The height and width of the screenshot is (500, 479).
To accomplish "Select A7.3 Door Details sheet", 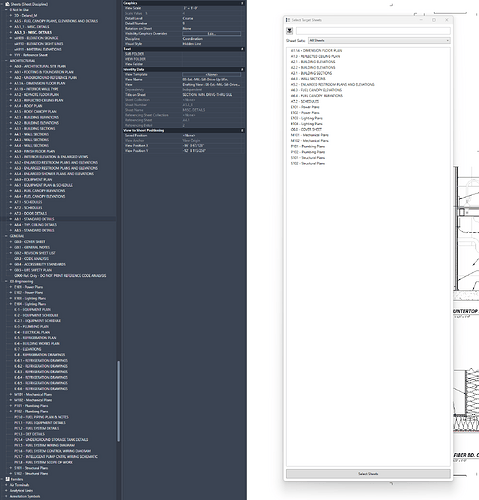I will (30, 213).
